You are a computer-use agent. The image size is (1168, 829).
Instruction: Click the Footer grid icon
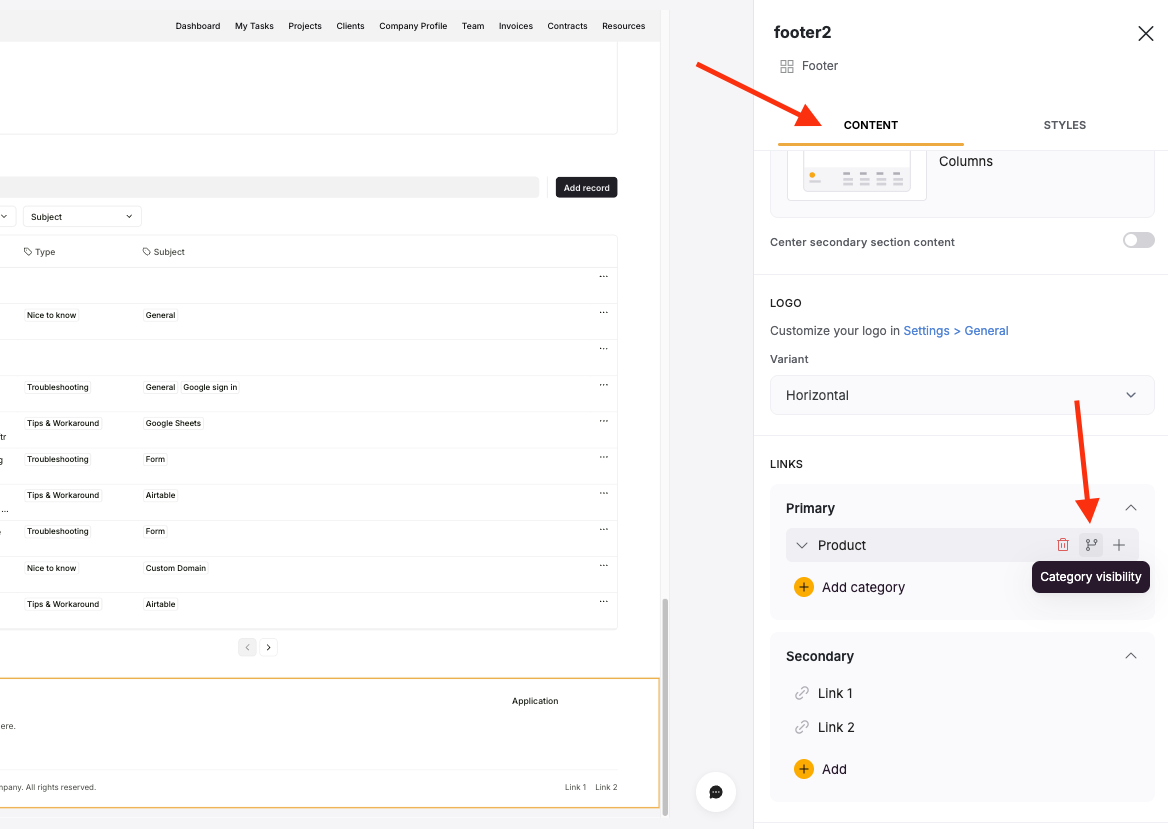(x=787, y=66)
